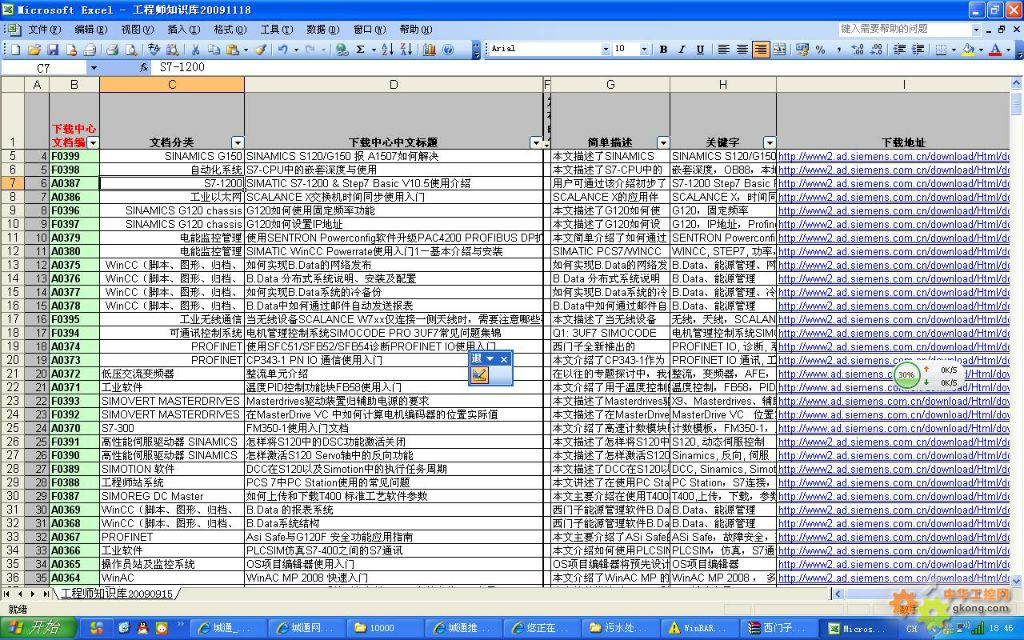Open the fill color dropdown arrow
This screenshot has width=1024, height=640.
tap(981, 49)
